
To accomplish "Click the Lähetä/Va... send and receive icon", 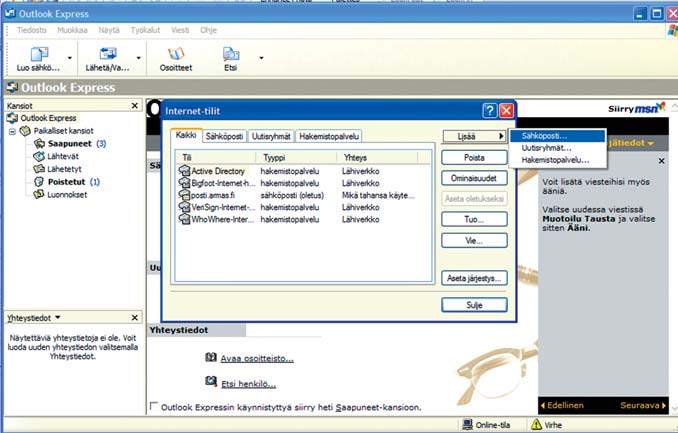I will pos(107,54).
